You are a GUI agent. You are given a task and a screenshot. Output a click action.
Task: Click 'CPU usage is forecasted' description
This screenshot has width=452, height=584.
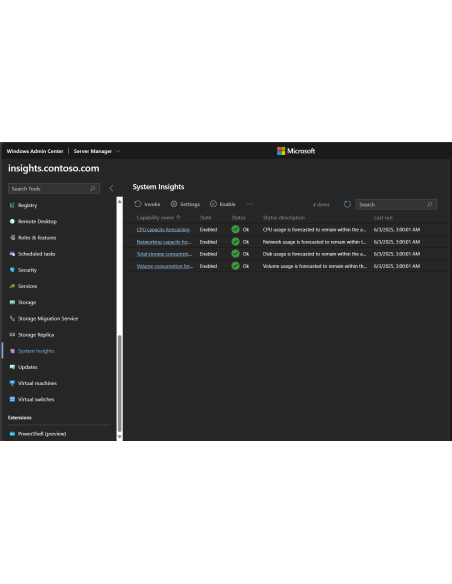[314, 229]
